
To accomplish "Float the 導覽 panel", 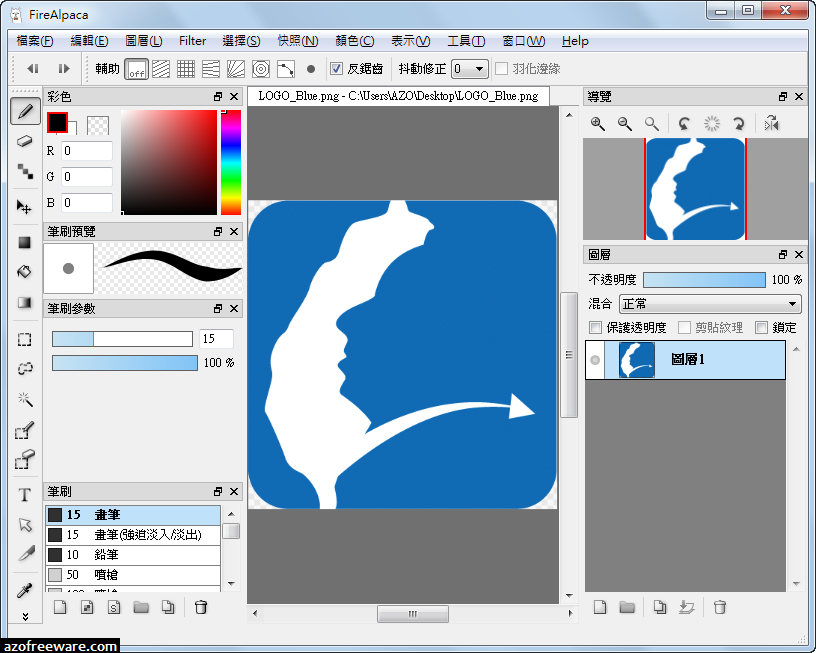I will [x=783, y=97].
